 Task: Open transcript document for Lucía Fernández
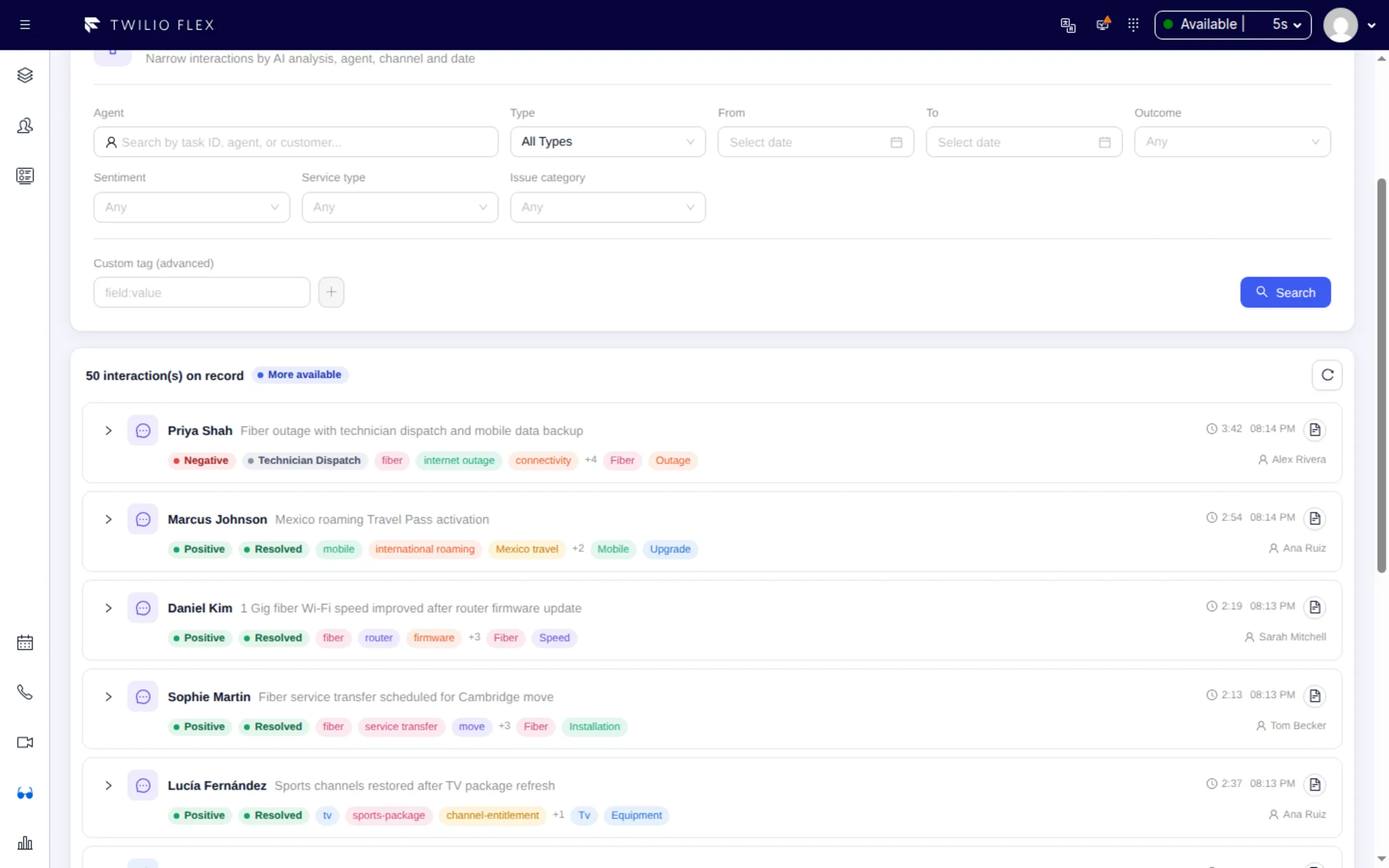pos(1315,785)
